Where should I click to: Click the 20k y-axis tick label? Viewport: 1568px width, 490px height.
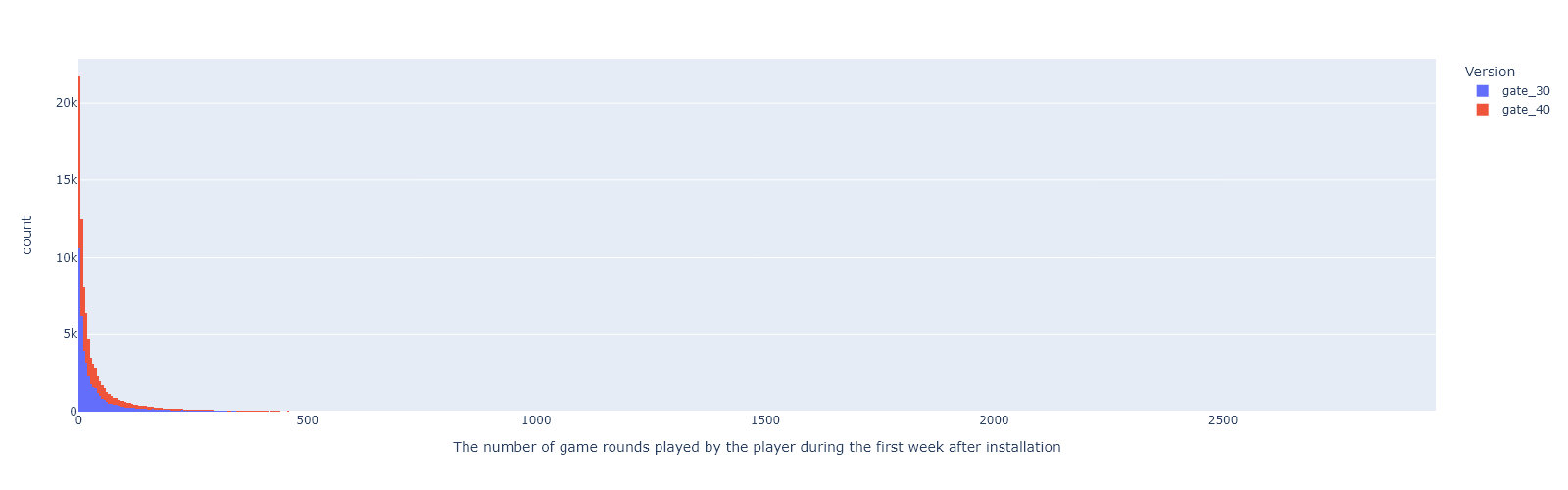click(x=66, y=103)
